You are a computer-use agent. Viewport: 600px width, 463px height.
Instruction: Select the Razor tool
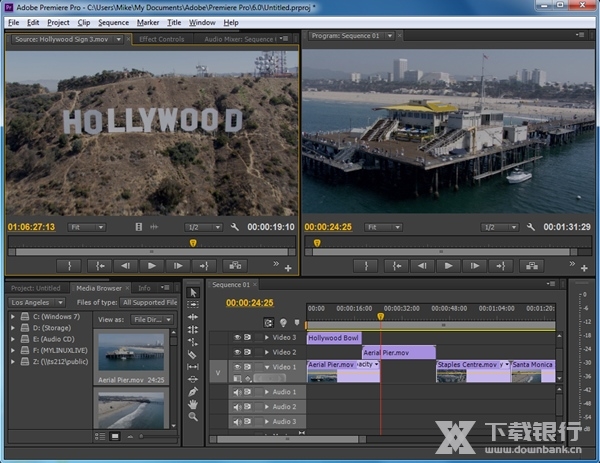[193, 354]
